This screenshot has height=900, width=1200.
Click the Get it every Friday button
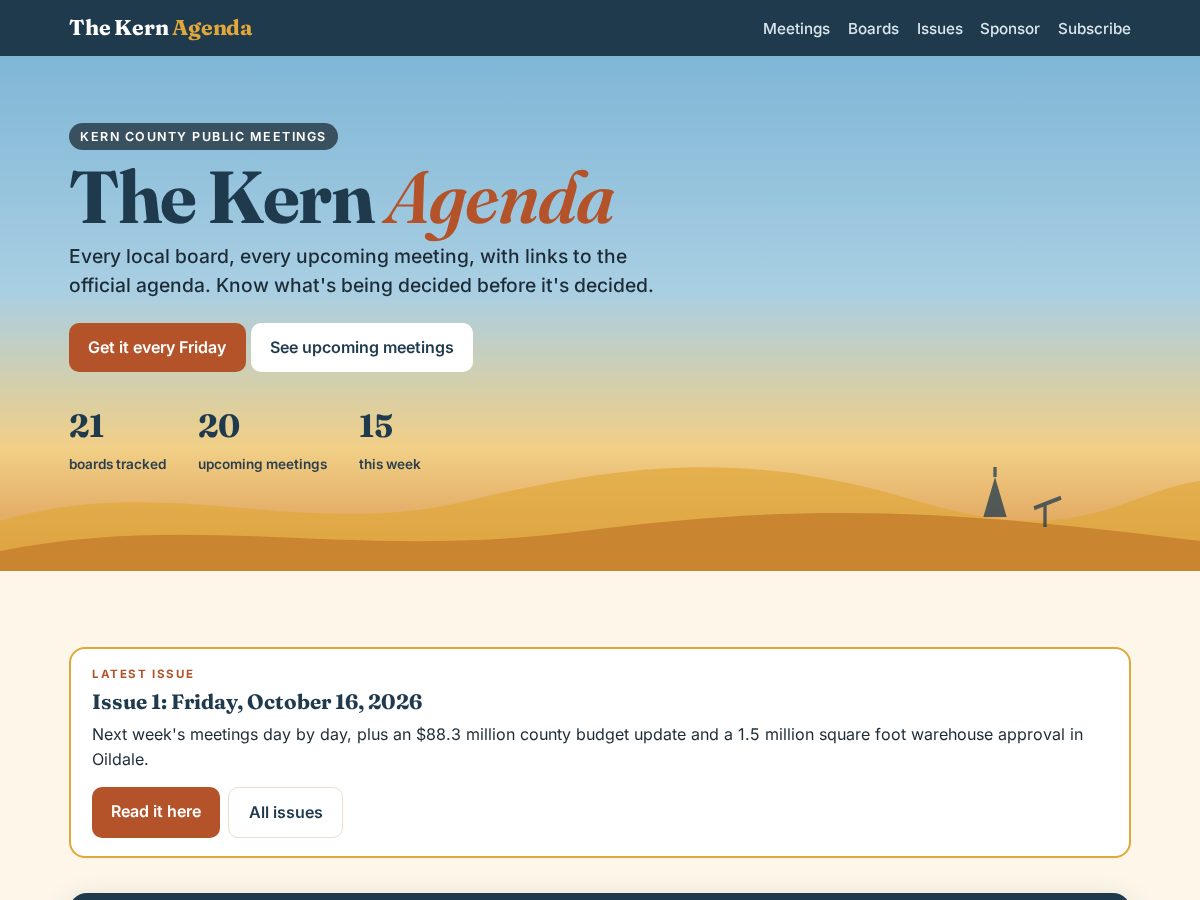(157, 347)
